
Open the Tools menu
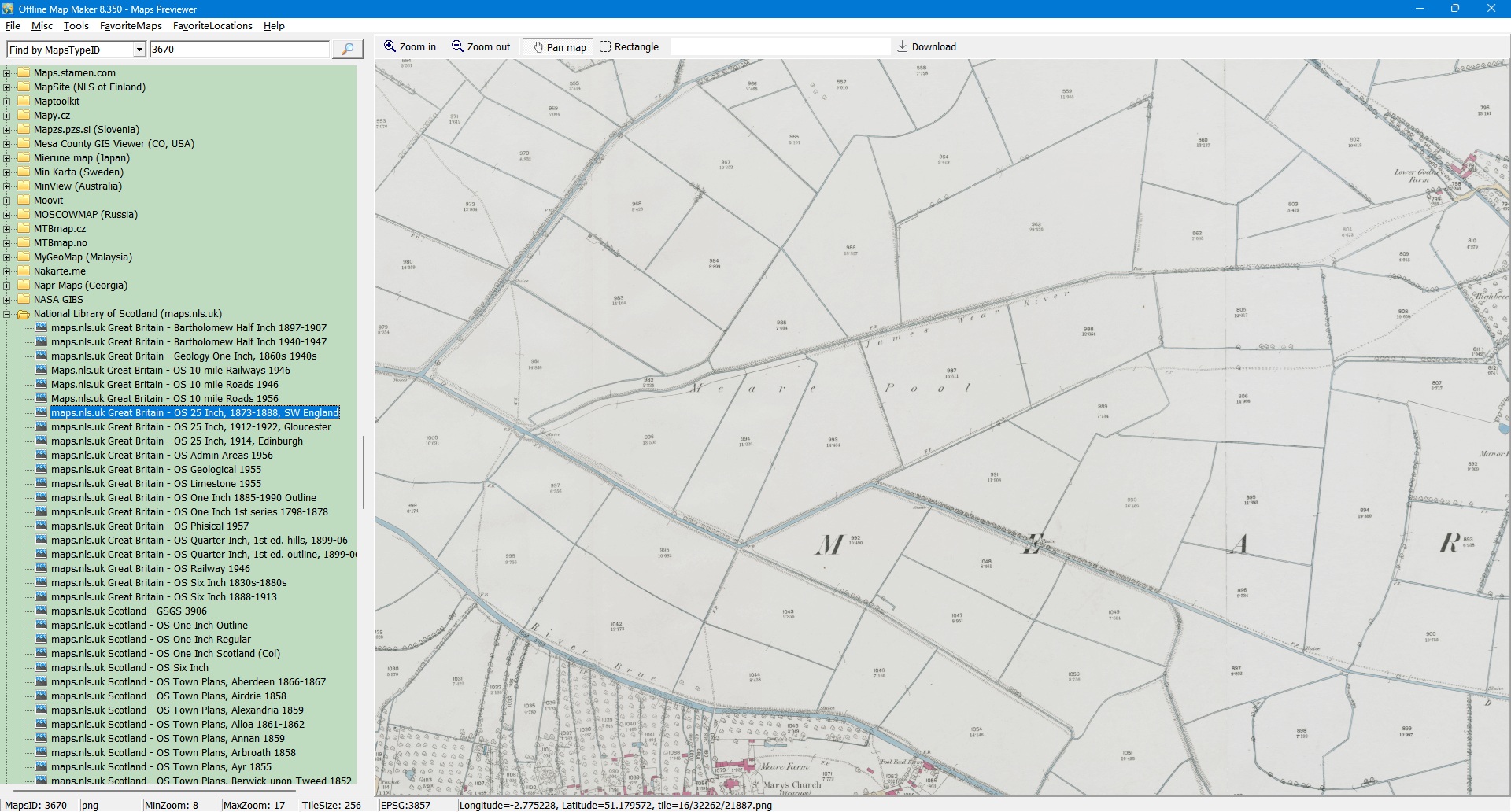click(76, 26)
